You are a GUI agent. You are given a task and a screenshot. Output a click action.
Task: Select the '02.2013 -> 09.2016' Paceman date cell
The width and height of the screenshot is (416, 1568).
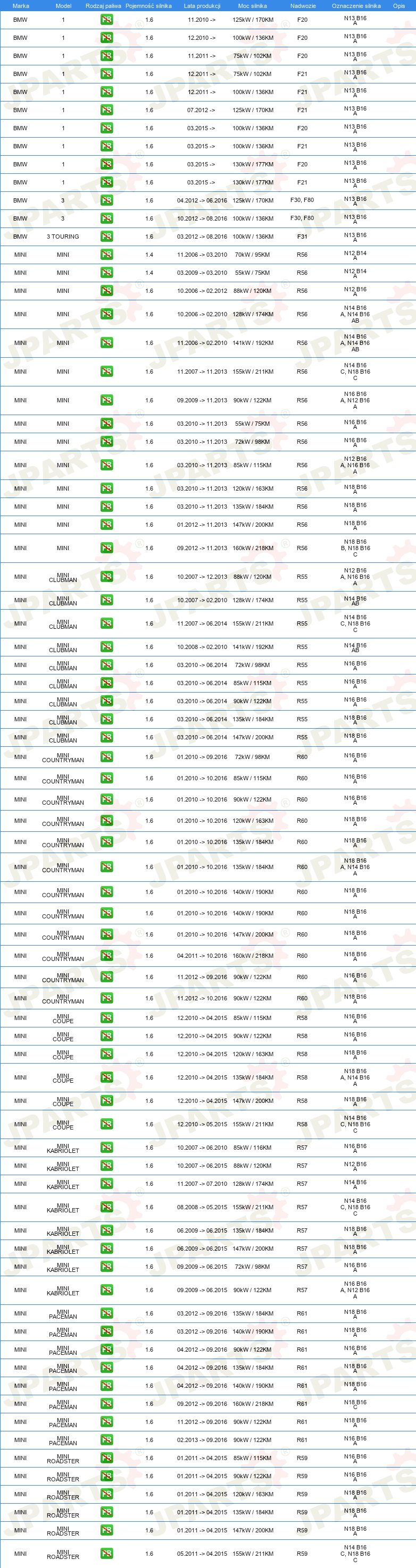tap(202, 1440)
